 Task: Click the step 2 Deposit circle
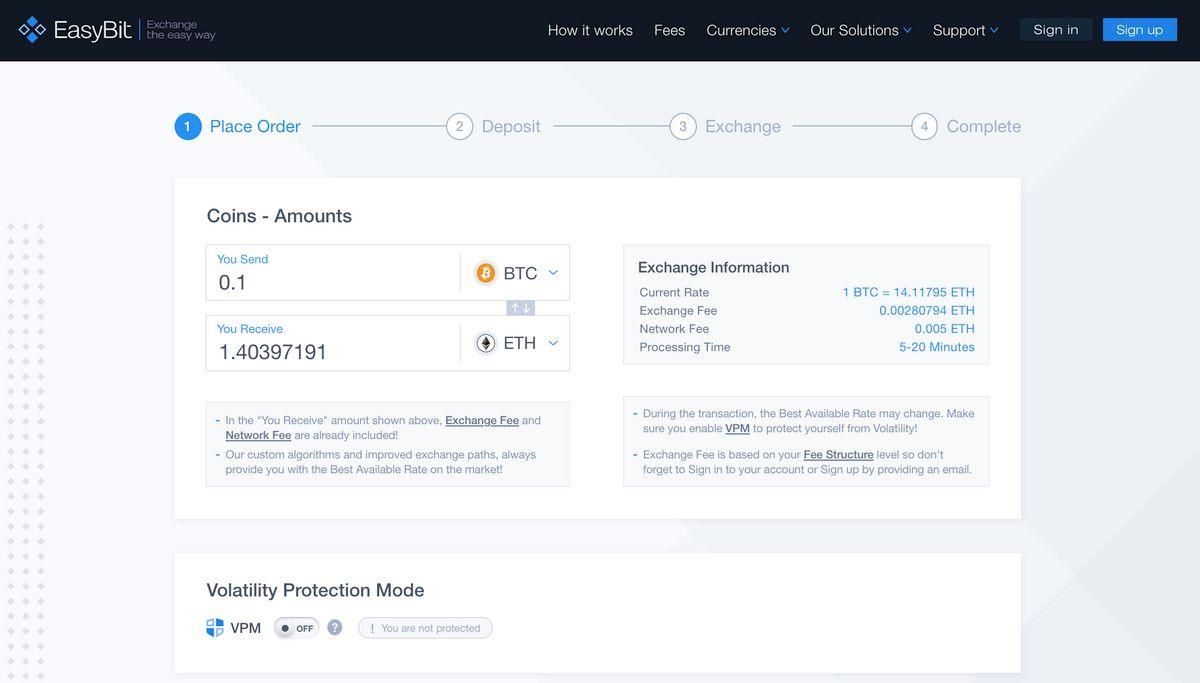(459, 126)
